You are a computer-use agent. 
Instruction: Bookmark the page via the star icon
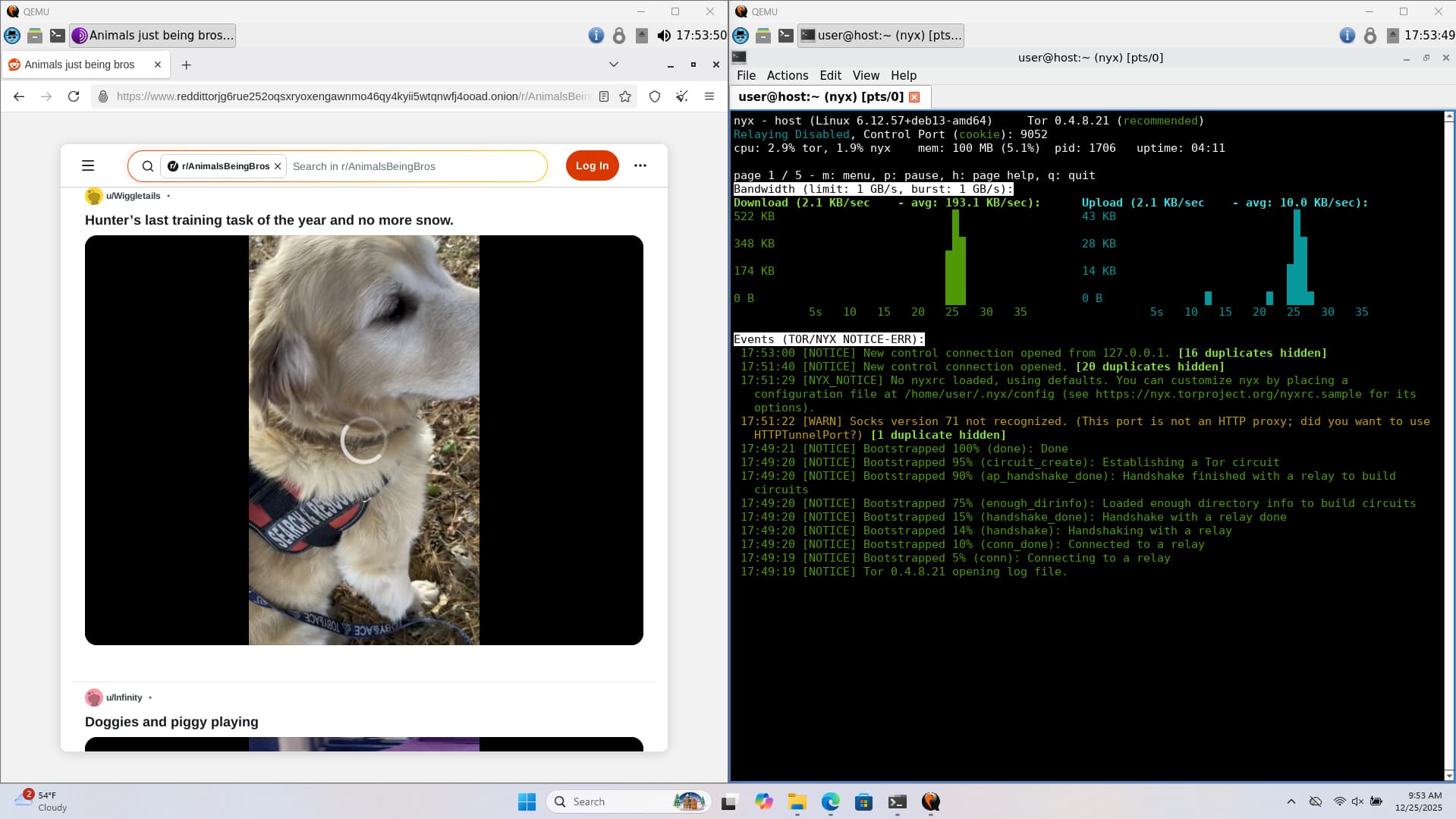tap(625, 96)
